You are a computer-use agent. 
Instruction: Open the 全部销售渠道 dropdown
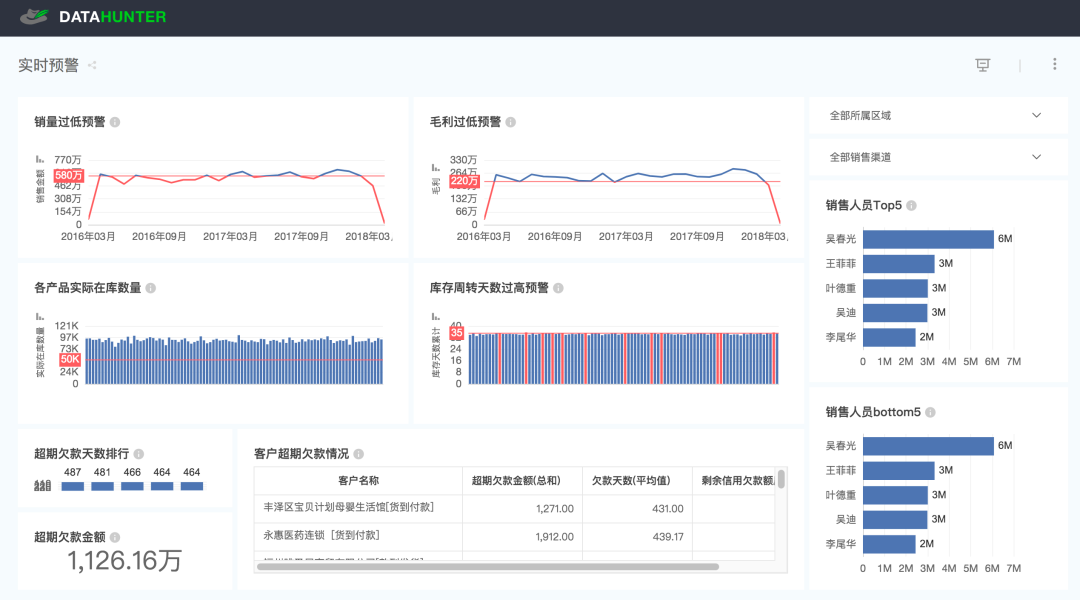click(x=937, y=157)
